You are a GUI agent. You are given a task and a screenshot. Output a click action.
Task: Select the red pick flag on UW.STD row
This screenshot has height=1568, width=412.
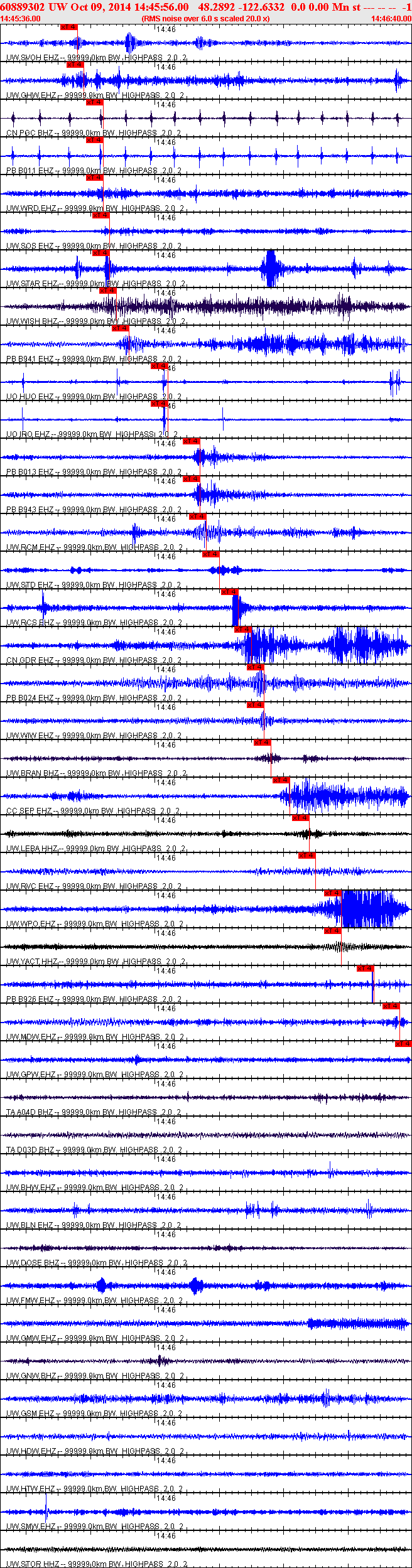pos(211,554)
